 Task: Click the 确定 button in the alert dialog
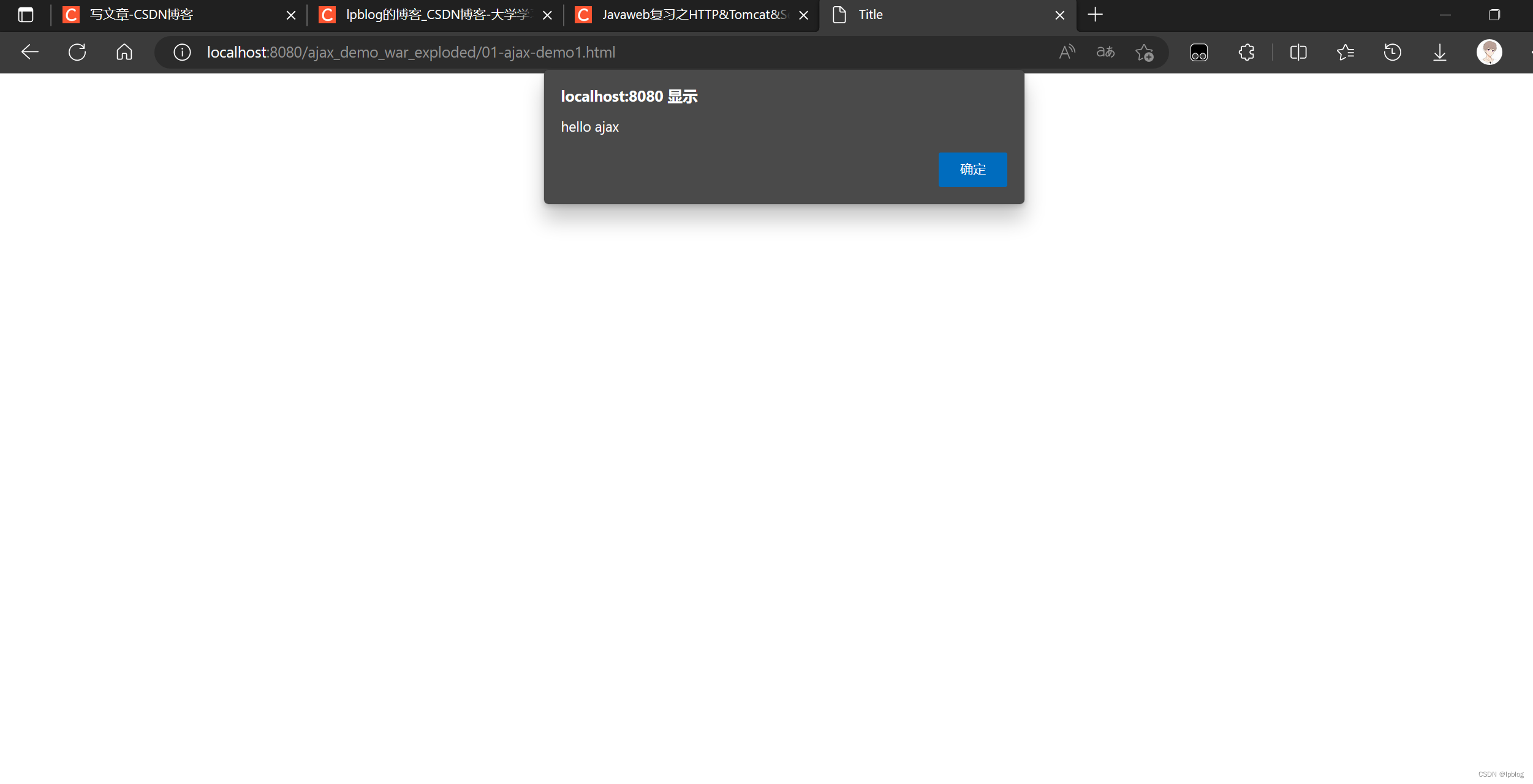tap(972, 170)
